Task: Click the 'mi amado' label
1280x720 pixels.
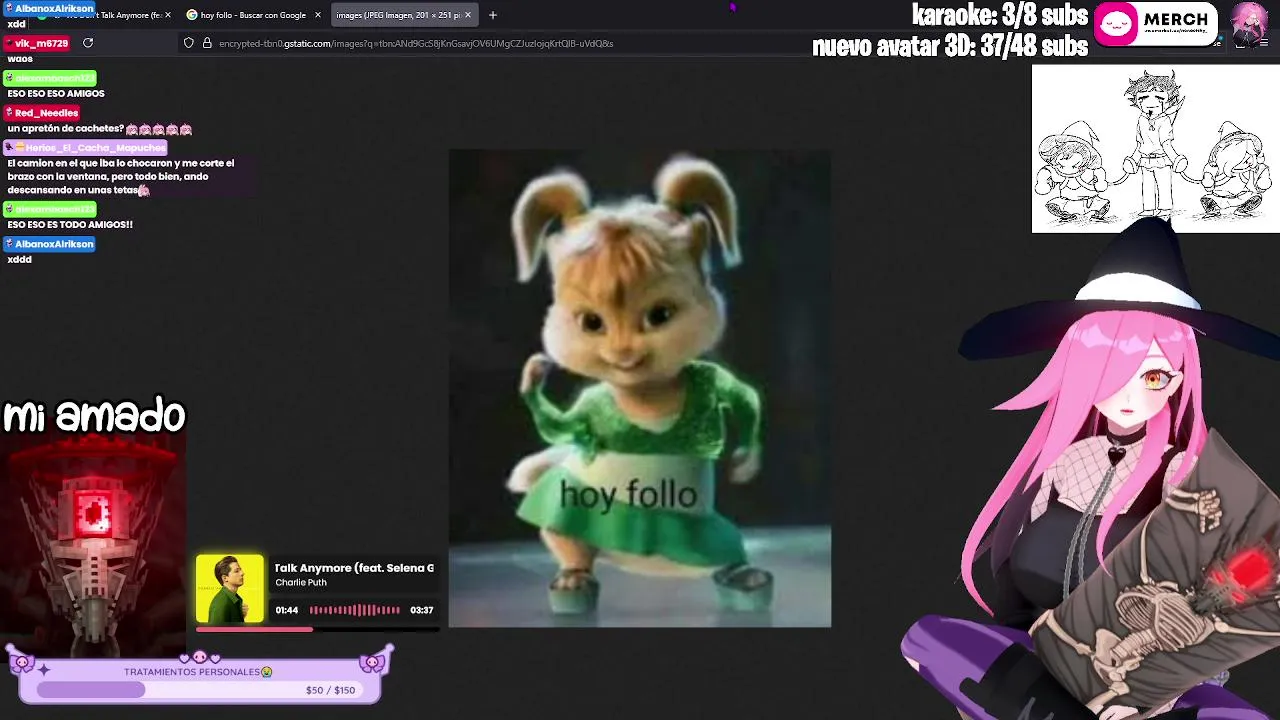Action: 94,415
